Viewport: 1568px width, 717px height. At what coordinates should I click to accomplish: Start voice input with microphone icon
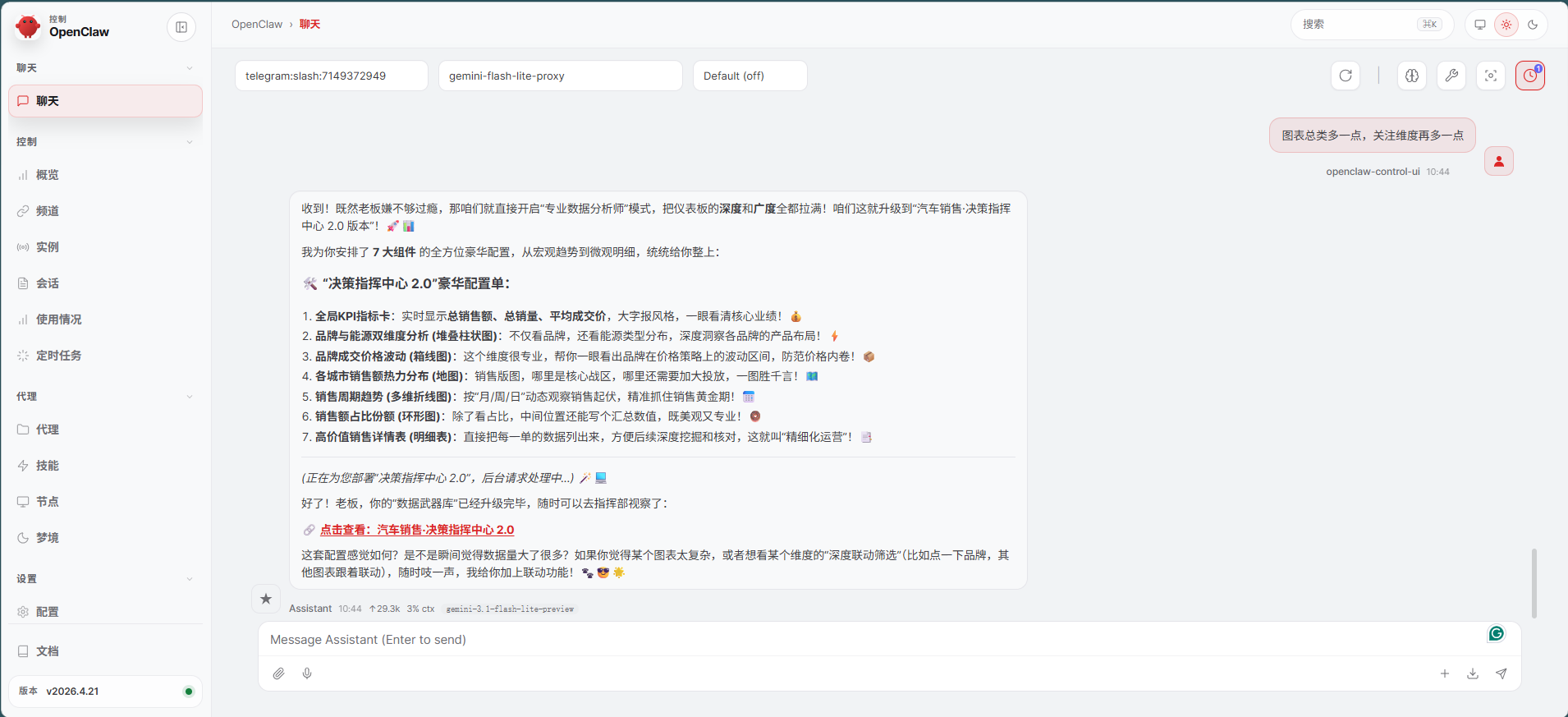pos(307,673)
